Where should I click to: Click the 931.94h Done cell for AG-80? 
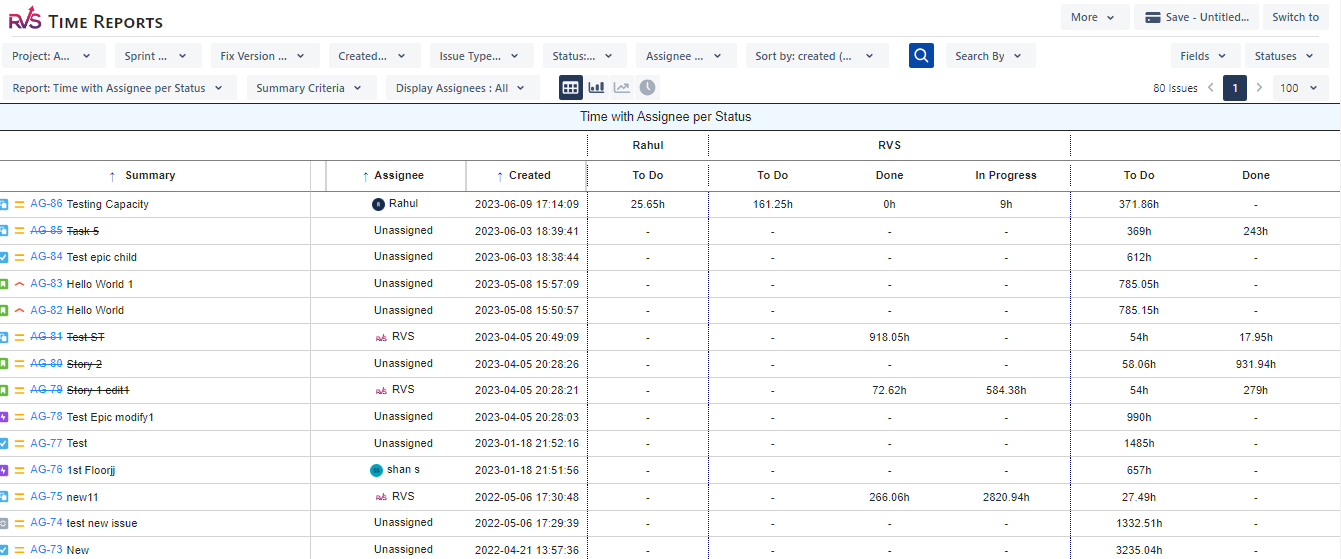coord(1256,364)
